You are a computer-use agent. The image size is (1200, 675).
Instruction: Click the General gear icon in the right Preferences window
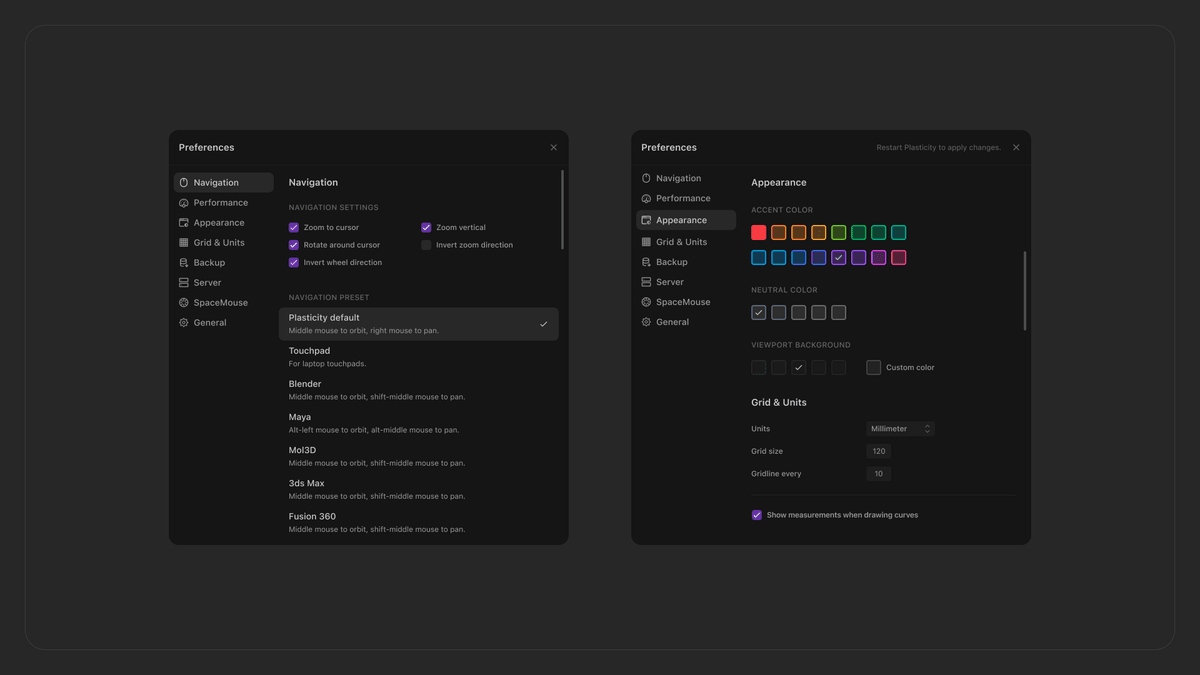point(646,322)
